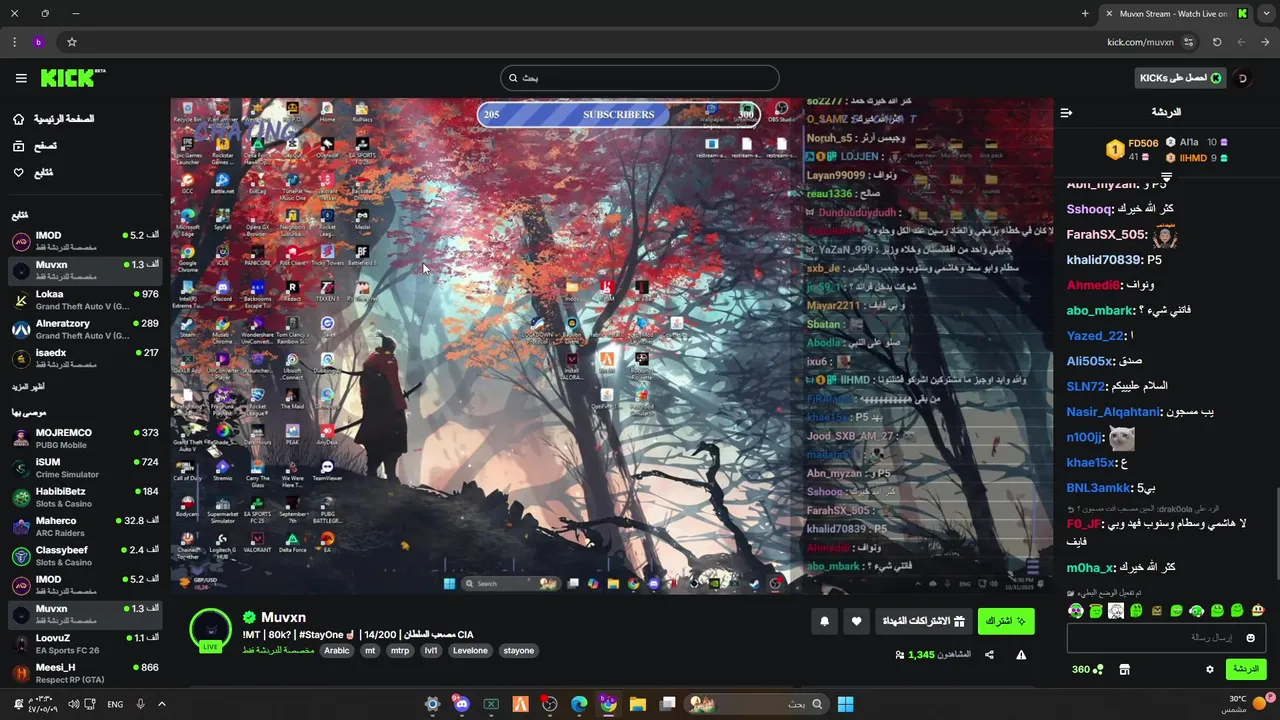
Task: Expand the show-more link below isaedx
Action: 28,386
